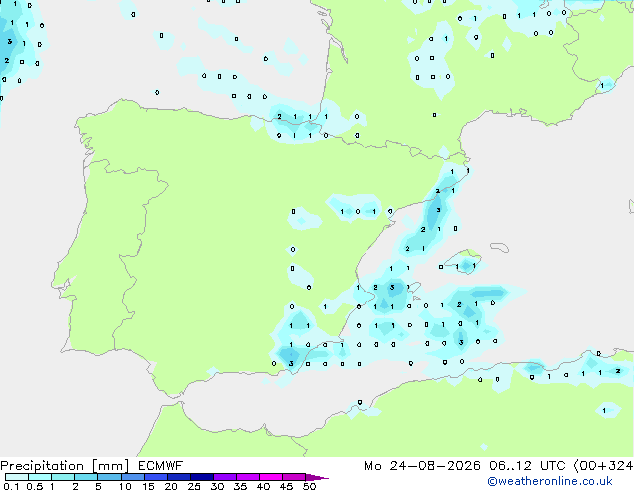Image resolution: width=634 pixels, height=490 pixels.
Task: Select the legend swatch between 10 and 15
Action: point(133,477)
